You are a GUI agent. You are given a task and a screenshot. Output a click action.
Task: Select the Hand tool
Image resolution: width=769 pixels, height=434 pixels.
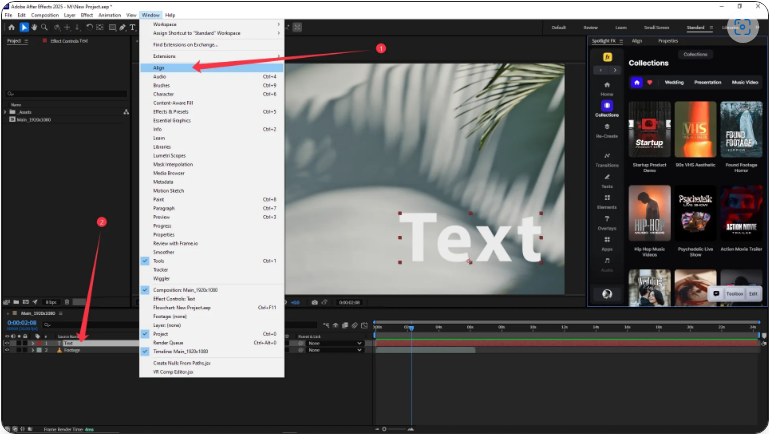coord(34,27)
